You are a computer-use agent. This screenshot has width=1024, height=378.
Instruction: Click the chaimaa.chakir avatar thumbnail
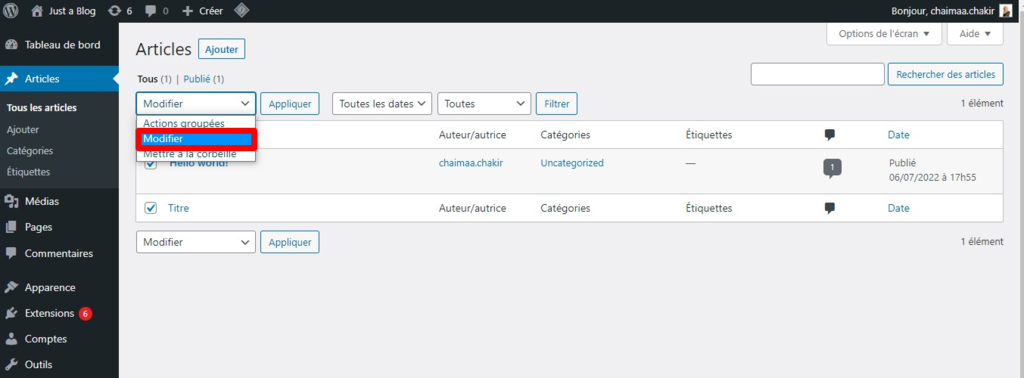(1006, 11)
